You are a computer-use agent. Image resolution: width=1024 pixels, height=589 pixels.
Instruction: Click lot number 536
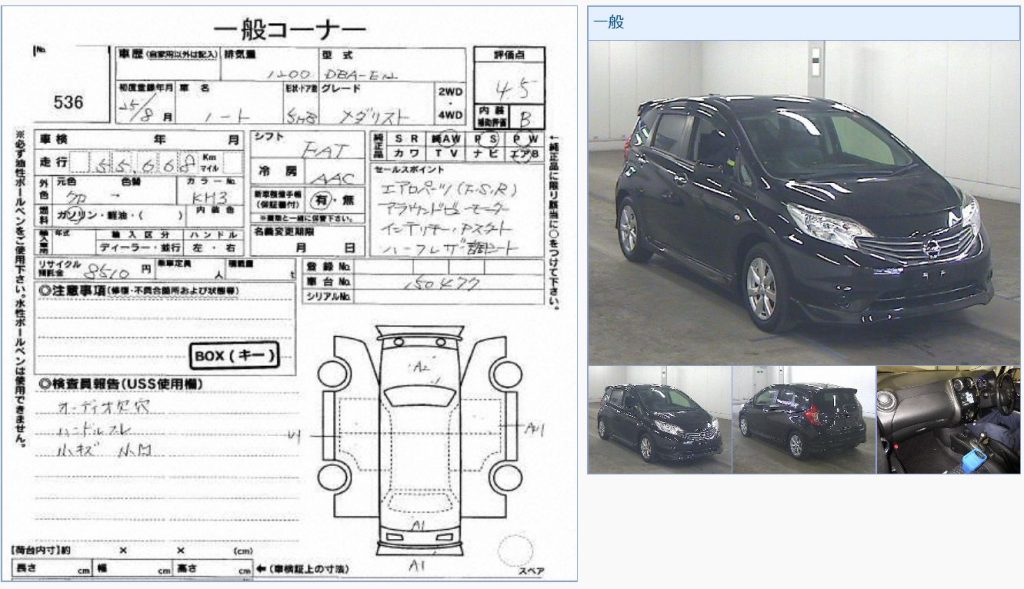coord(69,103)
